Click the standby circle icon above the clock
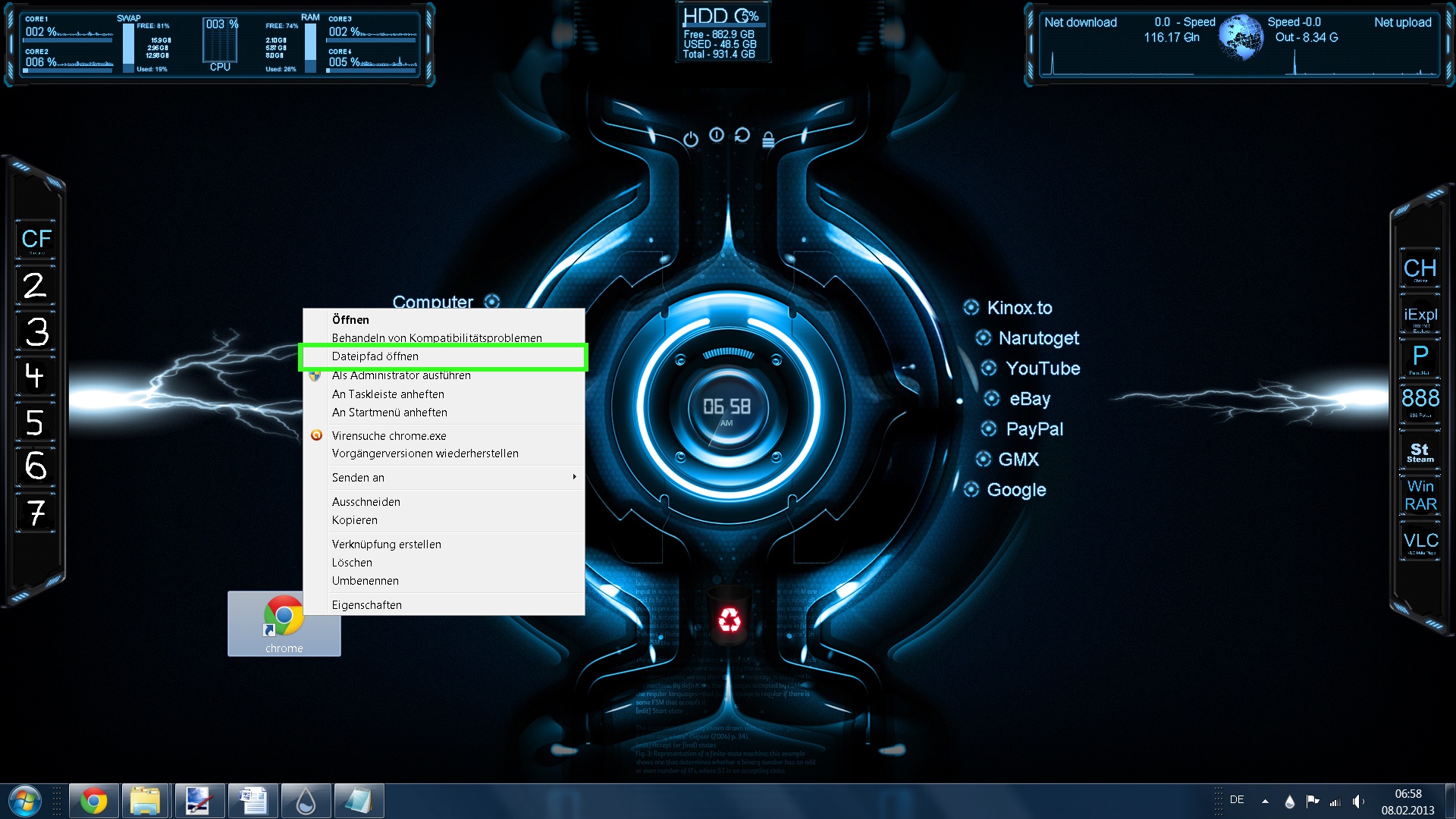Image resolution: width=1456 pixels, height=819 pixels. point(717,135)
